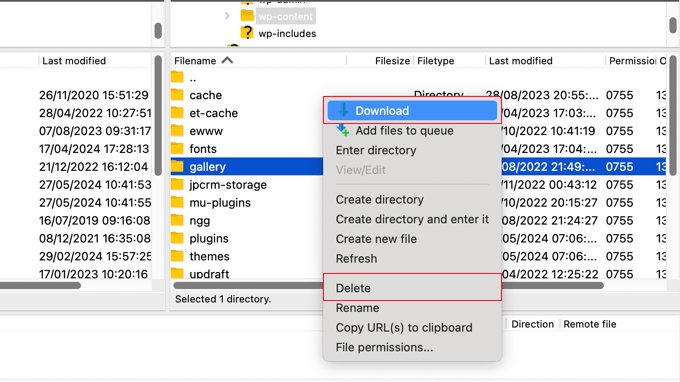Choose Rename in the context menu

pos(357,308)
